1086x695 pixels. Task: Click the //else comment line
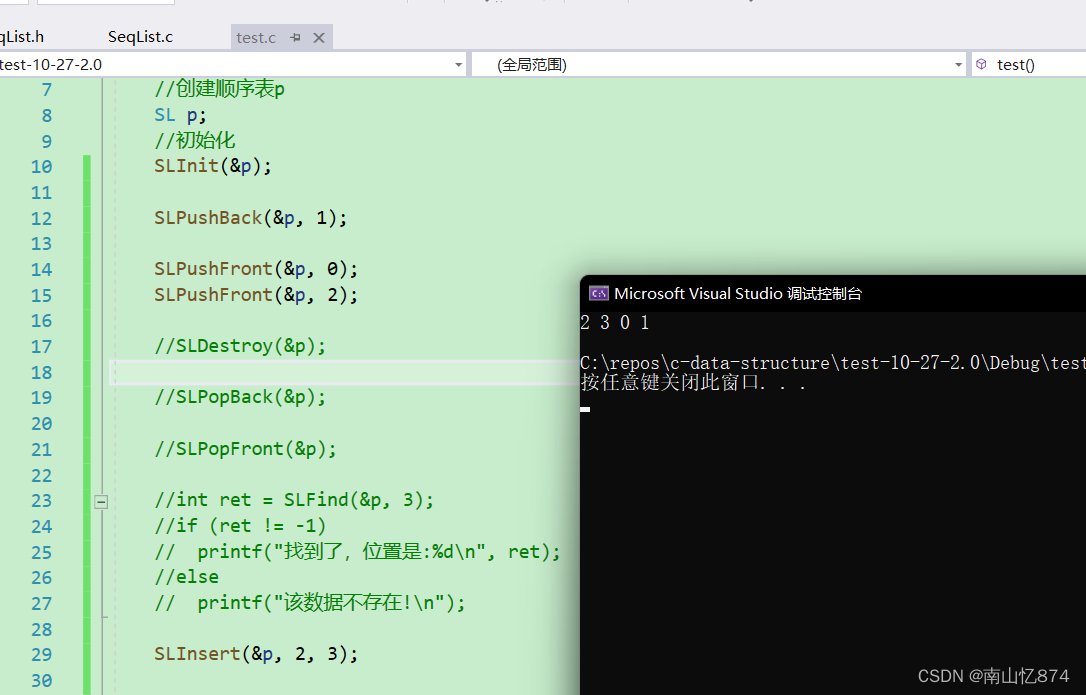(186, 577)
